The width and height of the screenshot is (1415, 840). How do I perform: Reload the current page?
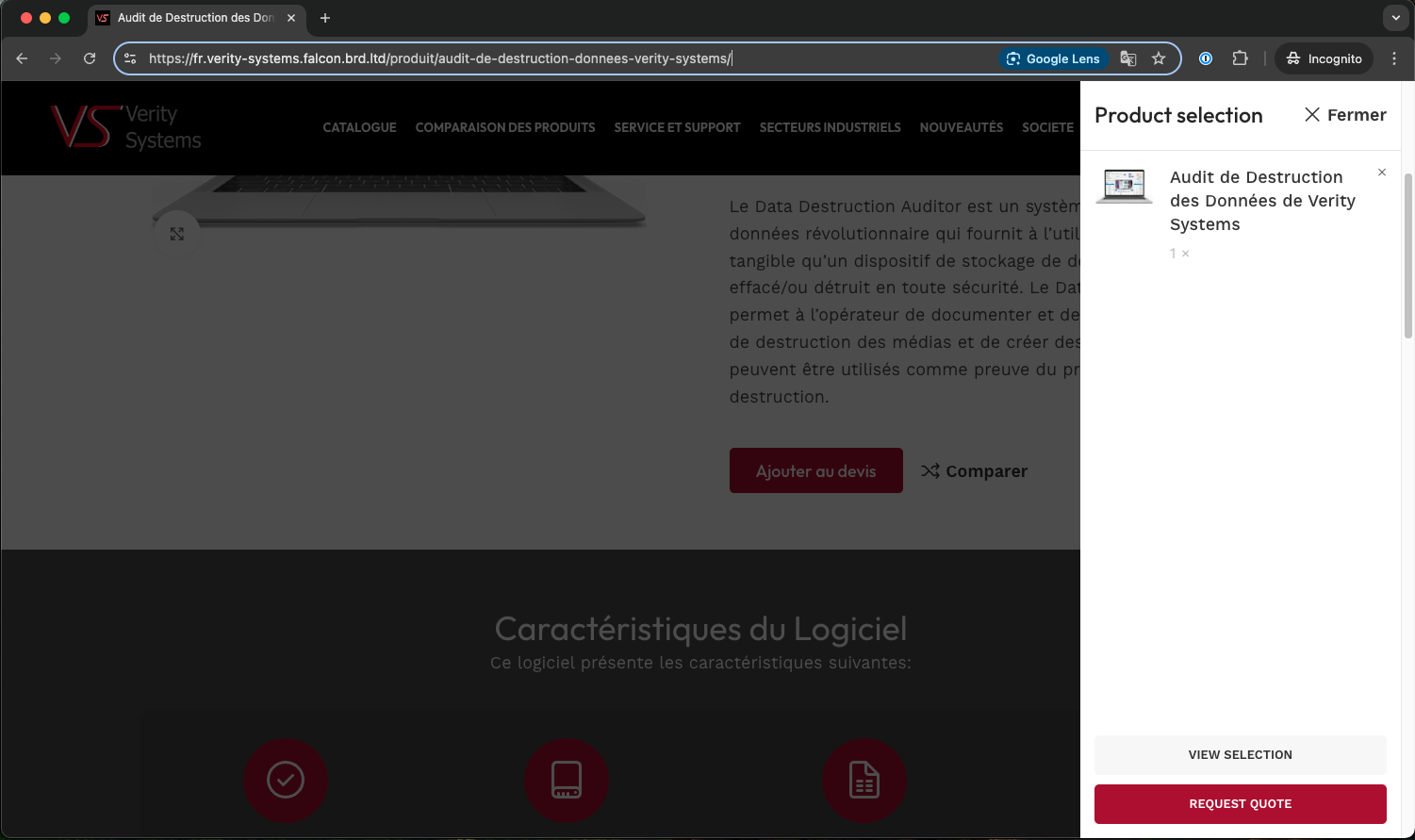pos(90,58)
